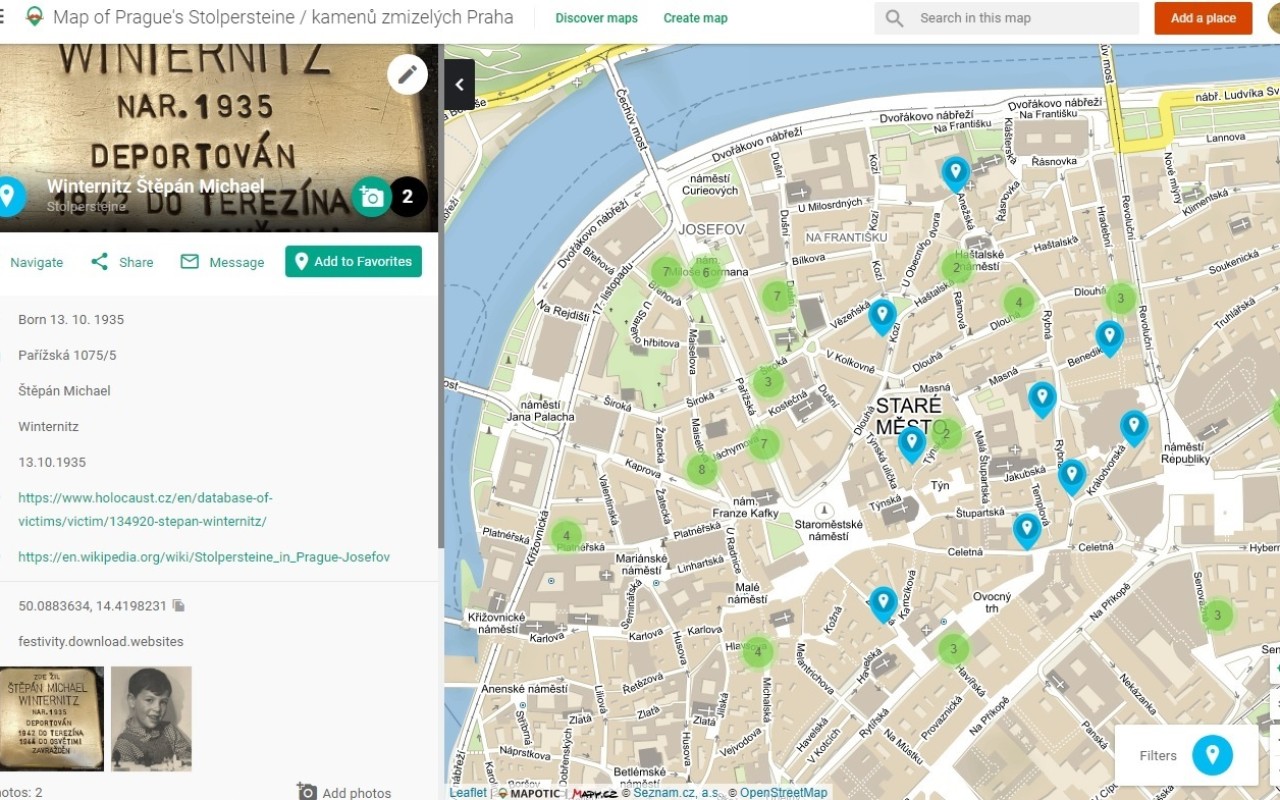Image resolution: width=1280 pixels, height=800 pixels.
Task: Select blue marker near Anežská street
Action: [956, 174]
